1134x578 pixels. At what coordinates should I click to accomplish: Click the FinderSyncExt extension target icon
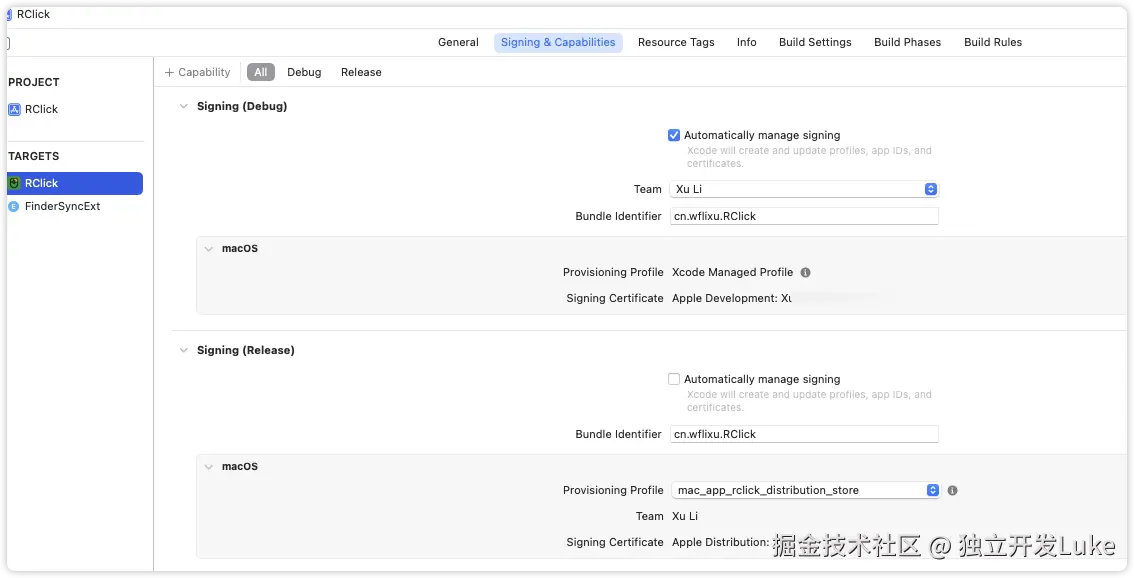[x=14, y=206]
